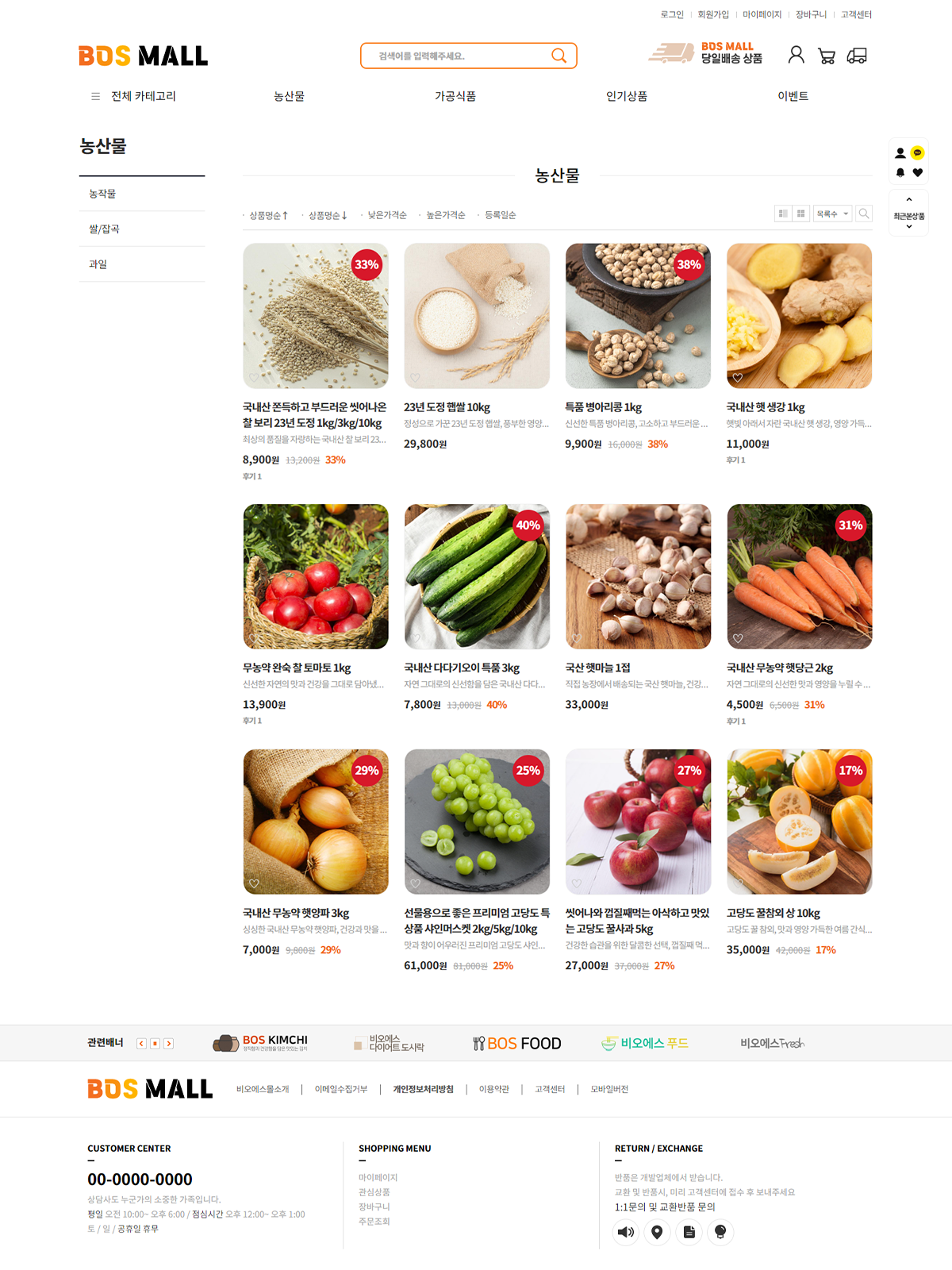This screenshot has width=952, height=1270.
Task: Toggle wishlist heart on carrot product image
Action: click(738, 638)
